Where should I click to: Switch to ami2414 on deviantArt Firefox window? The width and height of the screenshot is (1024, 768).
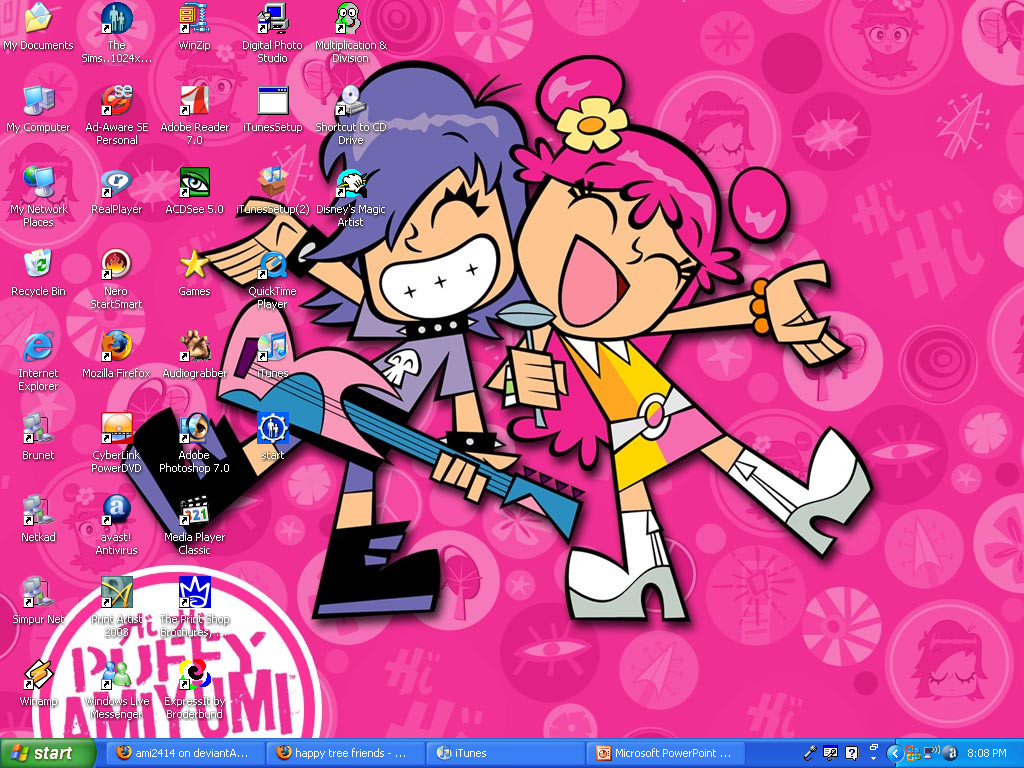click(x=185, y=753)
